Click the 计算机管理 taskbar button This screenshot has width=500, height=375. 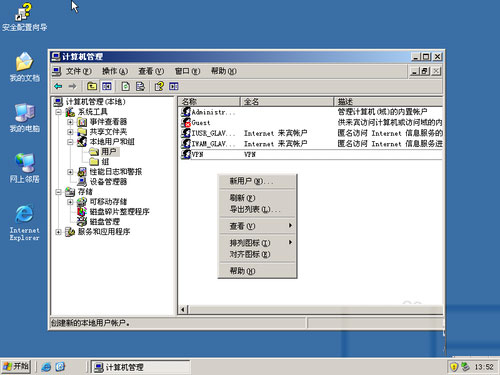140,367
